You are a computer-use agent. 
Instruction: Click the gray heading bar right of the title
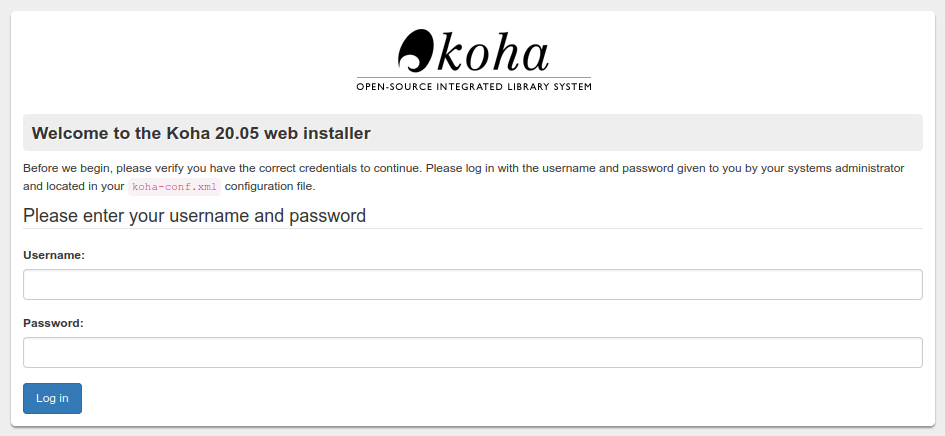[645, 133]
